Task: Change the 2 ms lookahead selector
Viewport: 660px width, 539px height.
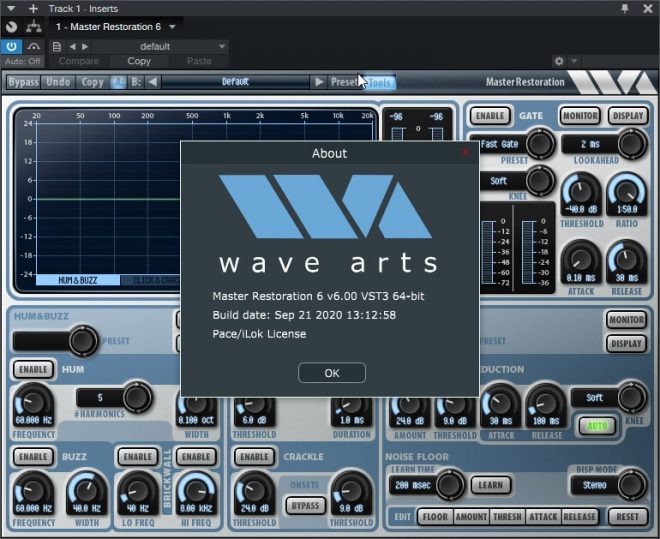Action: (604, 144)
